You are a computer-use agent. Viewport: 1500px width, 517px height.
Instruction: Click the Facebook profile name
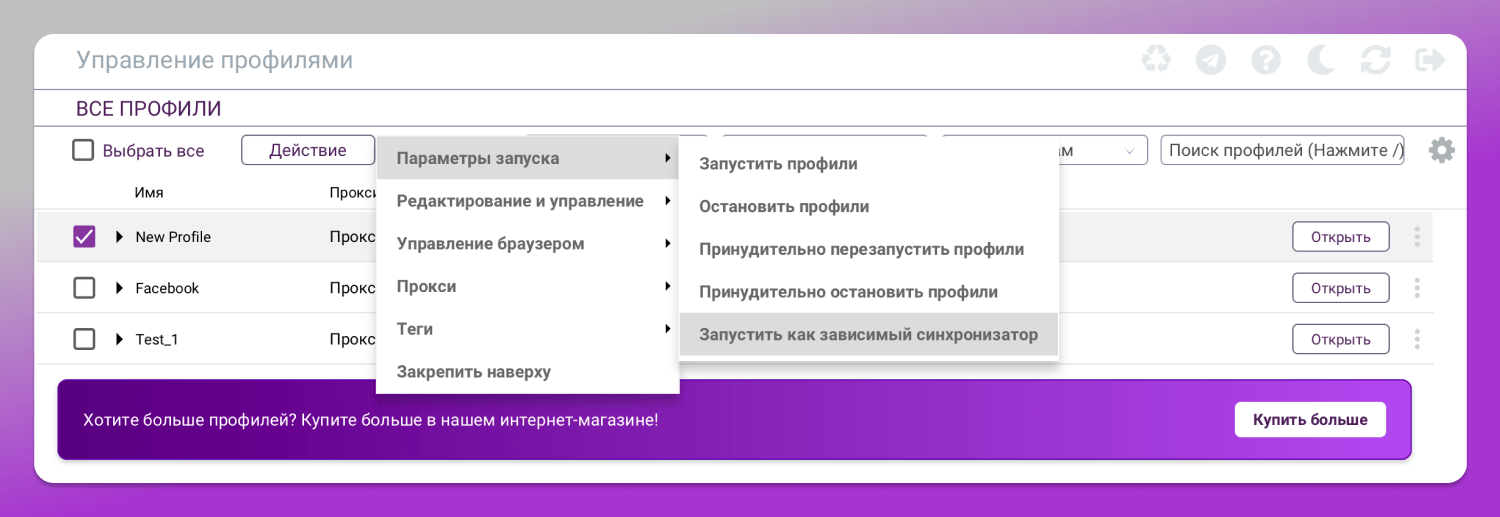[167, 288]
